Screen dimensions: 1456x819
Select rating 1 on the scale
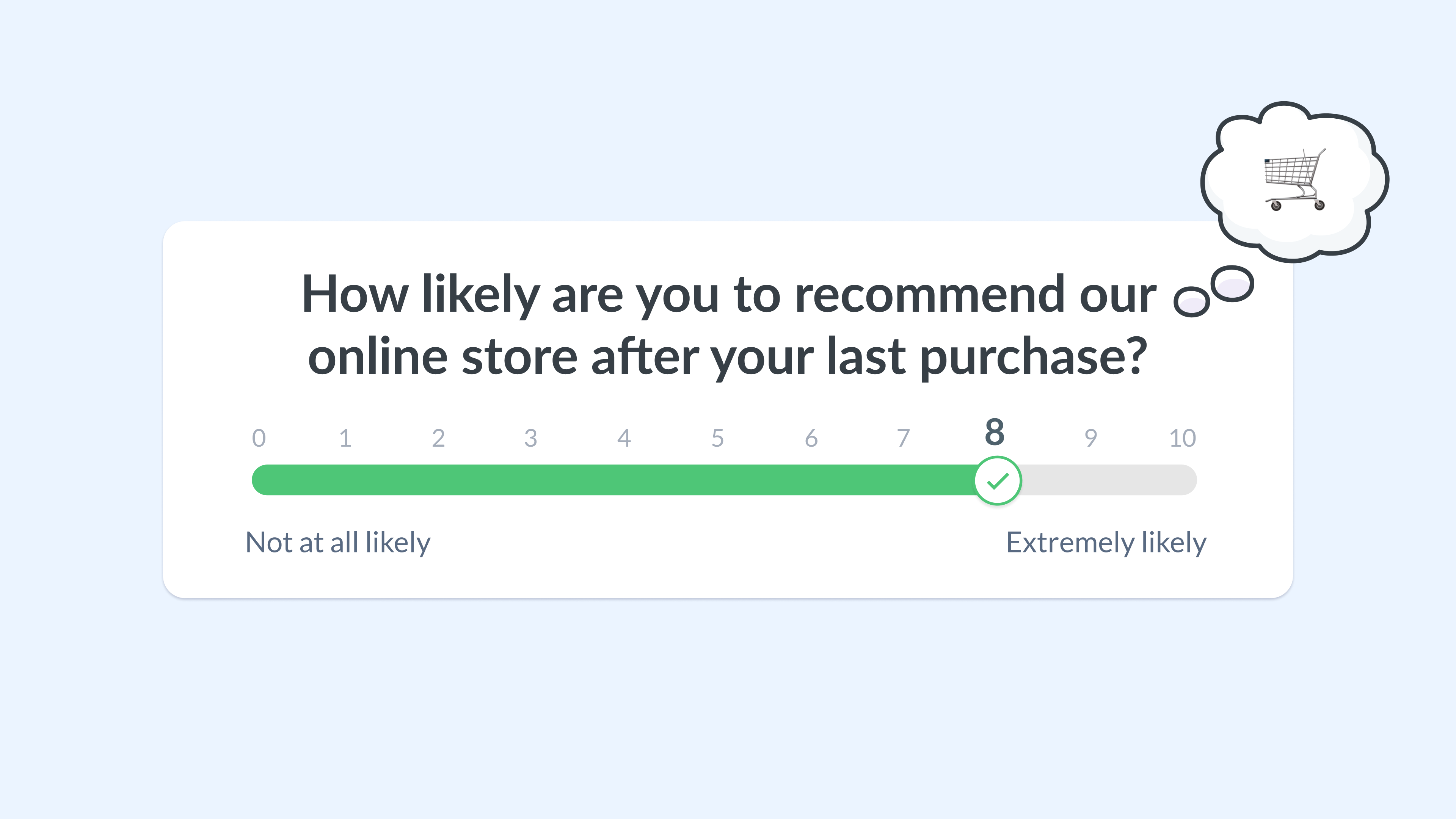tap(345, 438)
